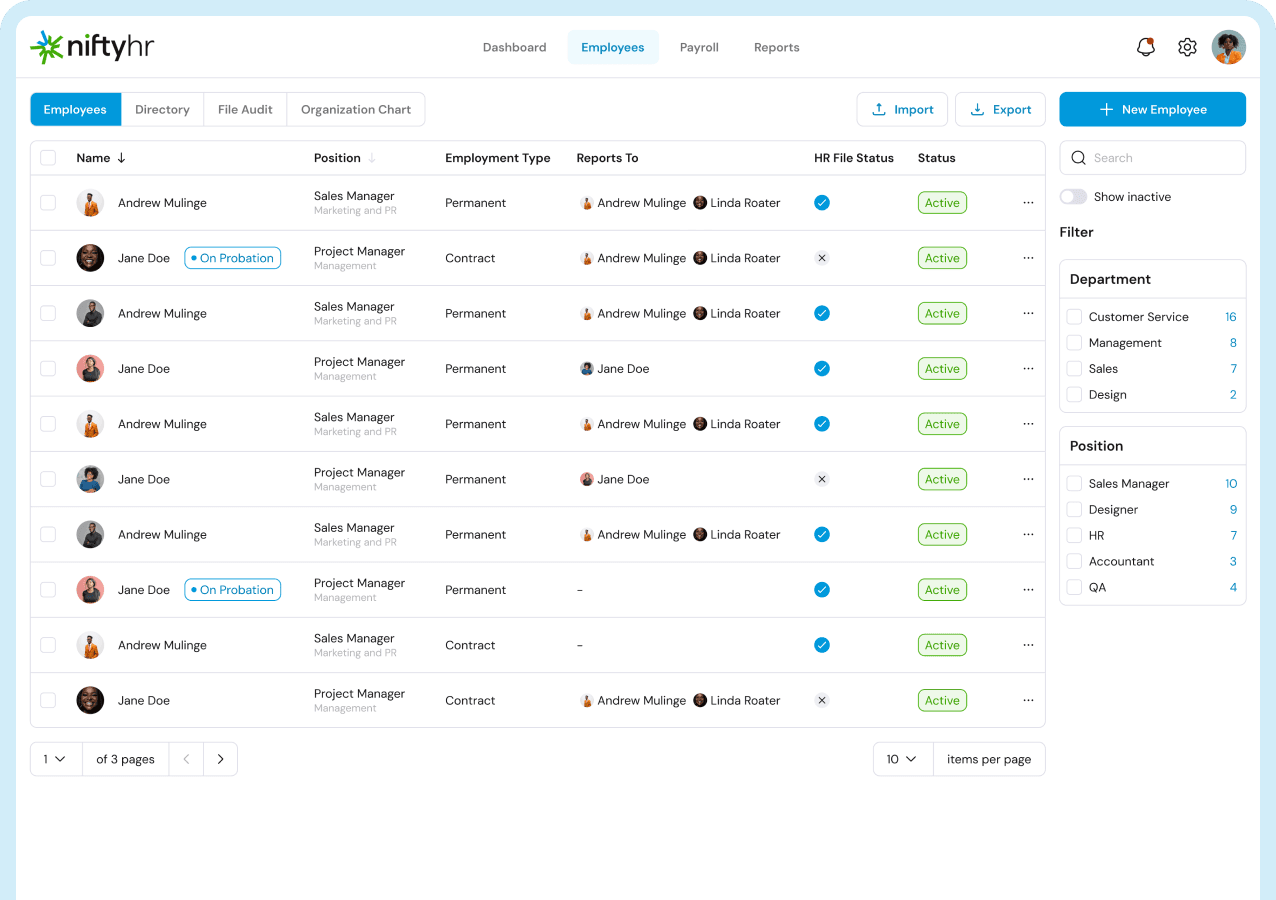Open the items per page dropdown showing 10
The image size is (1276, 900).
pos(902,759)
